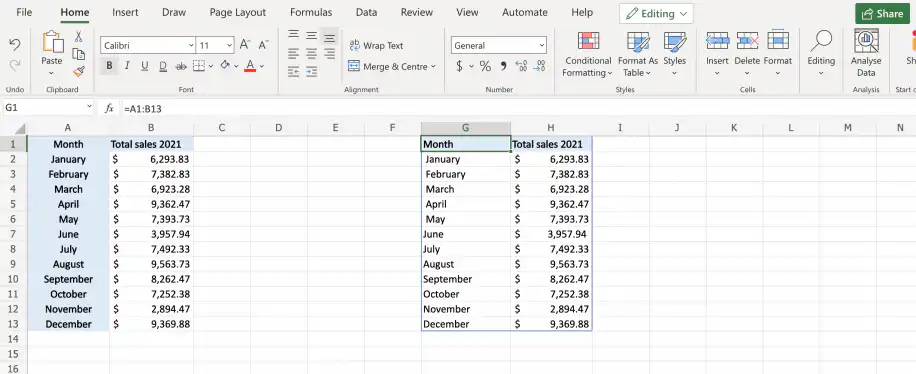The width and height of the screenshot is (916, 374).
Task: Apply borders to the selection
Action: tap(199, 66)
